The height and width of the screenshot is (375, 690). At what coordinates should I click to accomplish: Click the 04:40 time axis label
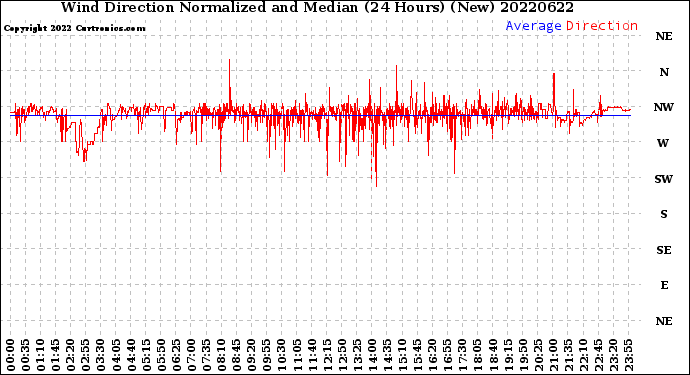pyautogui.click(x=131, y=355)
